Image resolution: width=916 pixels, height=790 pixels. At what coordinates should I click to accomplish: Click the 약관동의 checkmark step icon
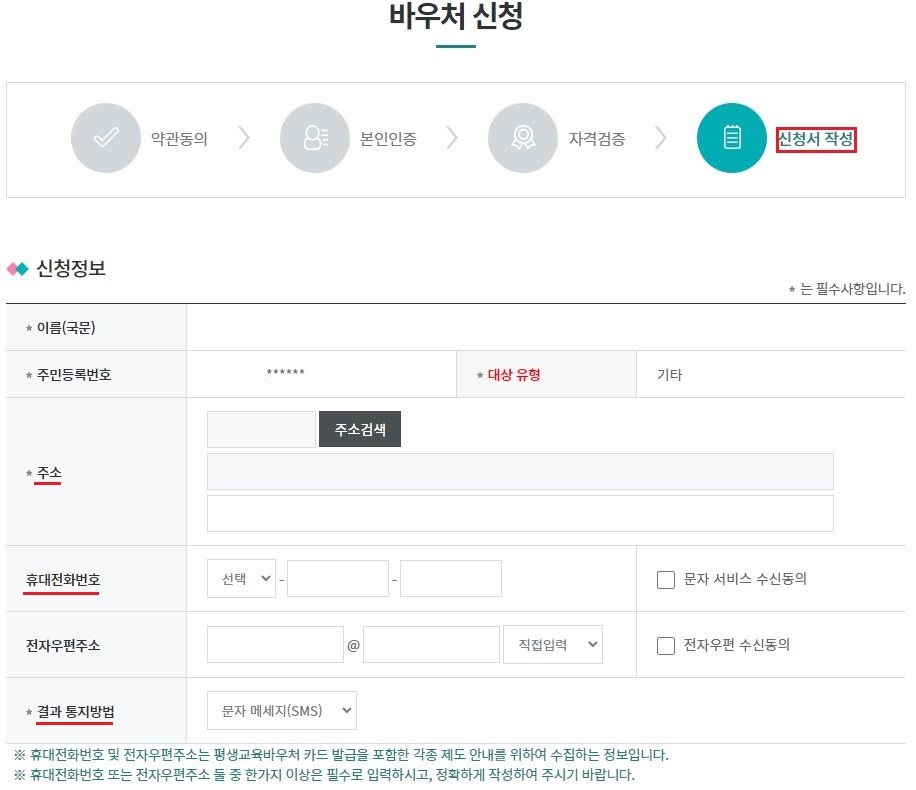(x=106, y=138)
